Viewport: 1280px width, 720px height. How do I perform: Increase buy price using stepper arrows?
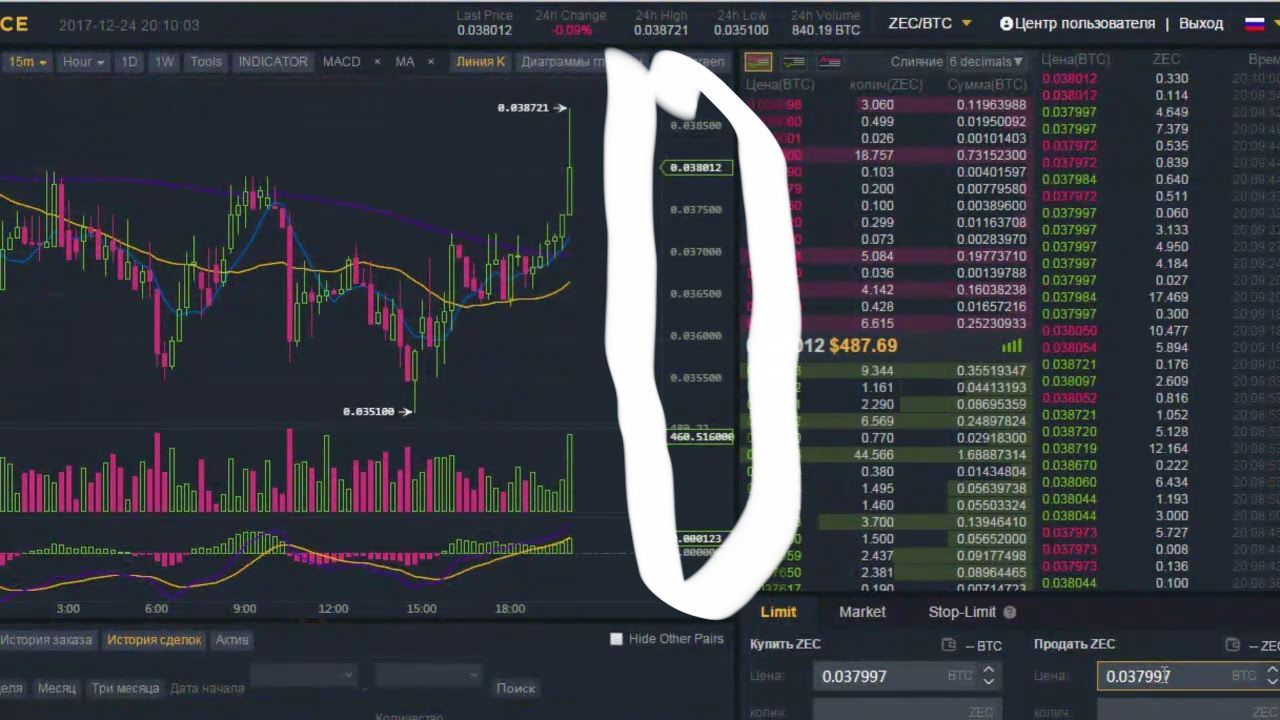click(x=988, y=670)
